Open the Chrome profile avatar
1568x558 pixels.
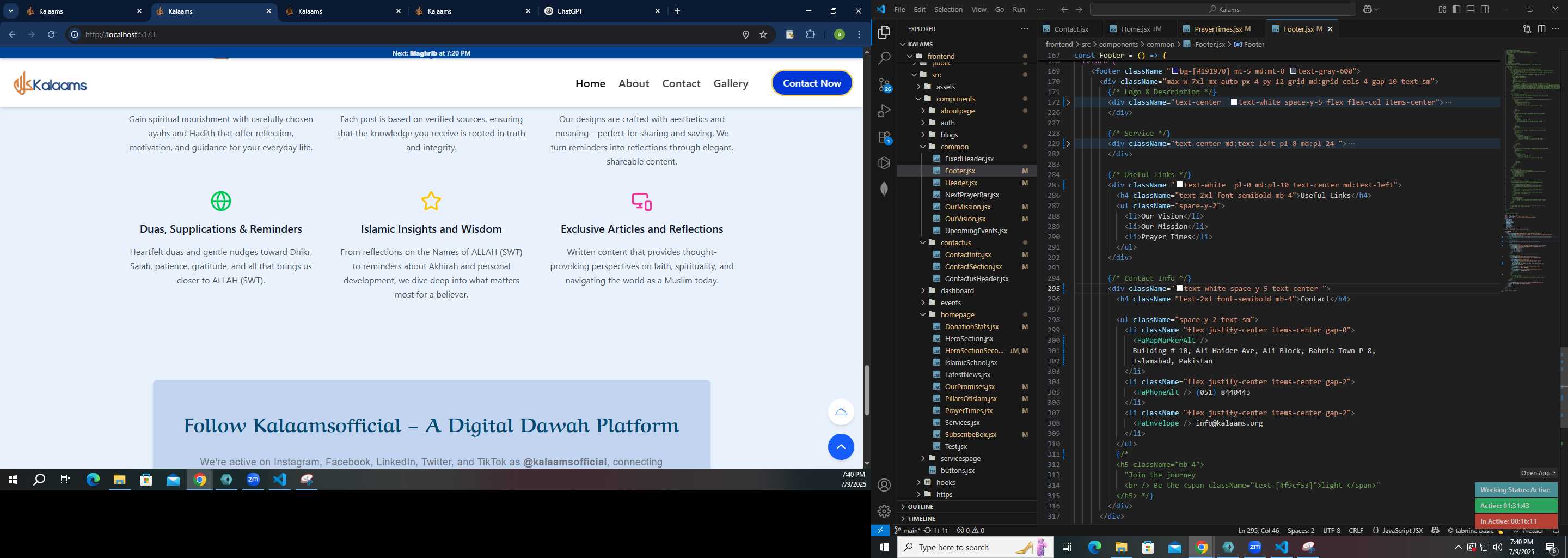[x=840, y=34]
